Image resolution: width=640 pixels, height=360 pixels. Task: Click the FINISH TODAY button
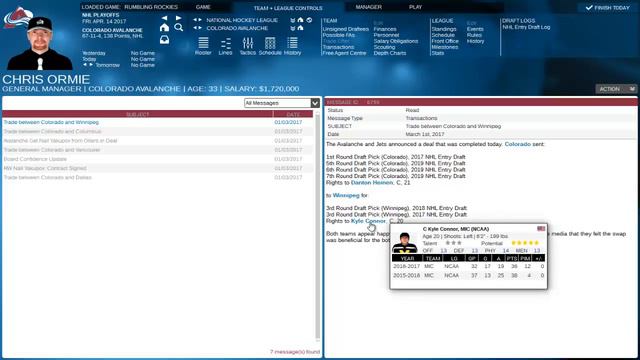coord(607,7)
